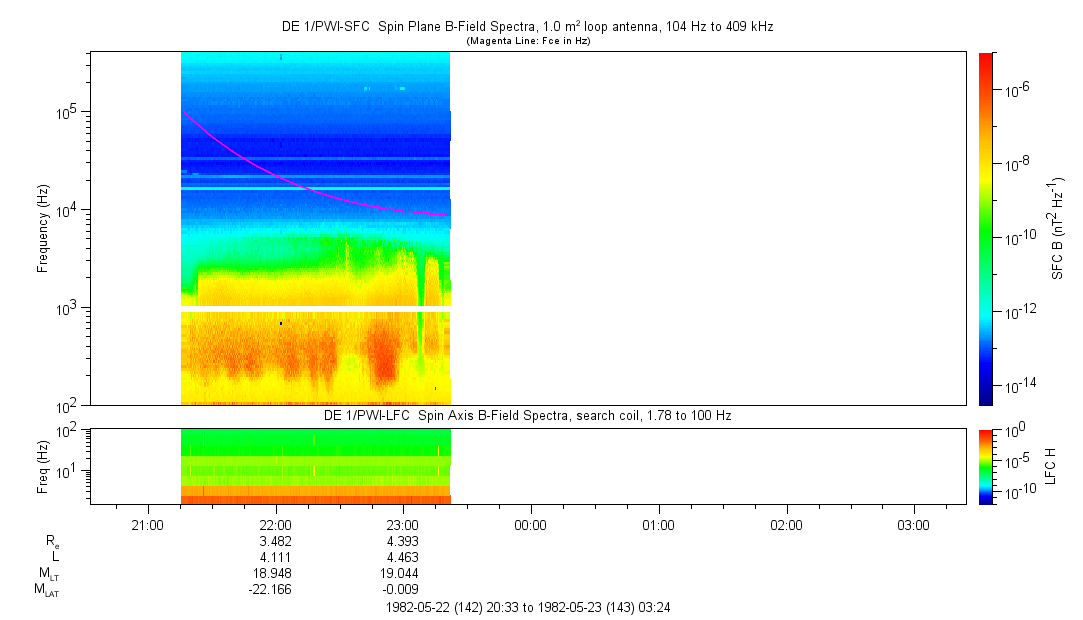Select the DE 1/PWI-LFC panel title
Viewport: 1083px width, 620px height.
click(527, 415)
